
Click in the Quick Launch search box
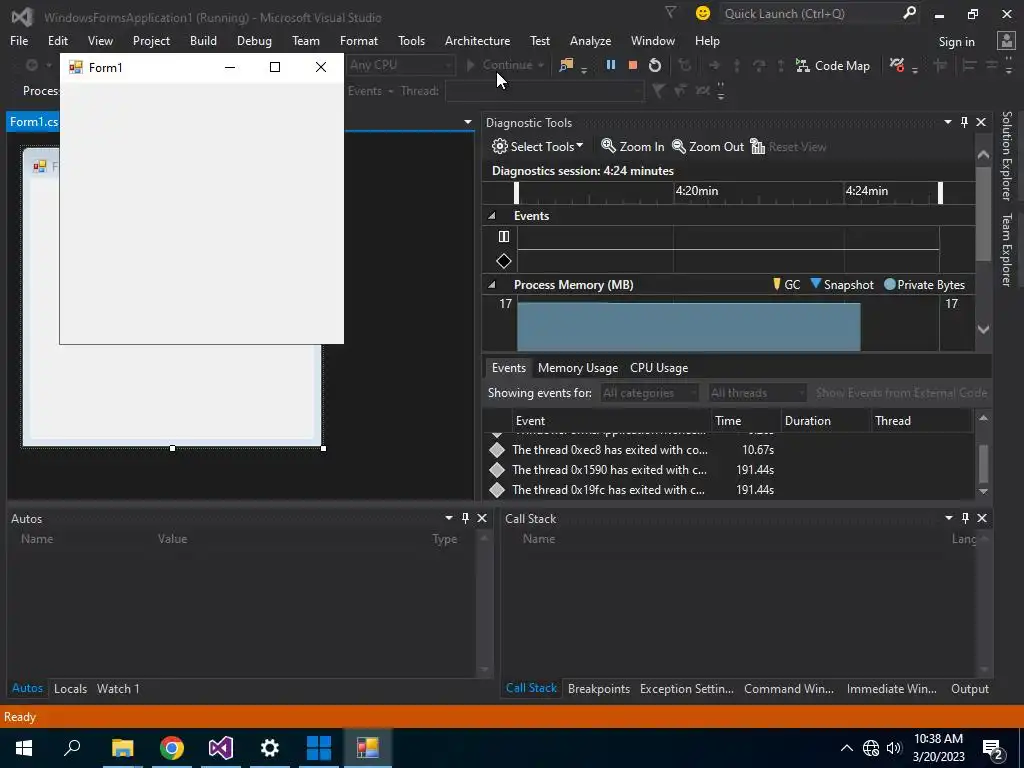click(x=808, y=13)
